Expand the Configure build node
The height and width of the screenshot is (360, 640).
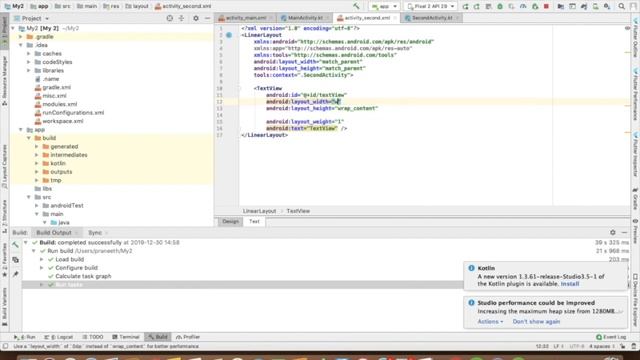tap(42, 268)
